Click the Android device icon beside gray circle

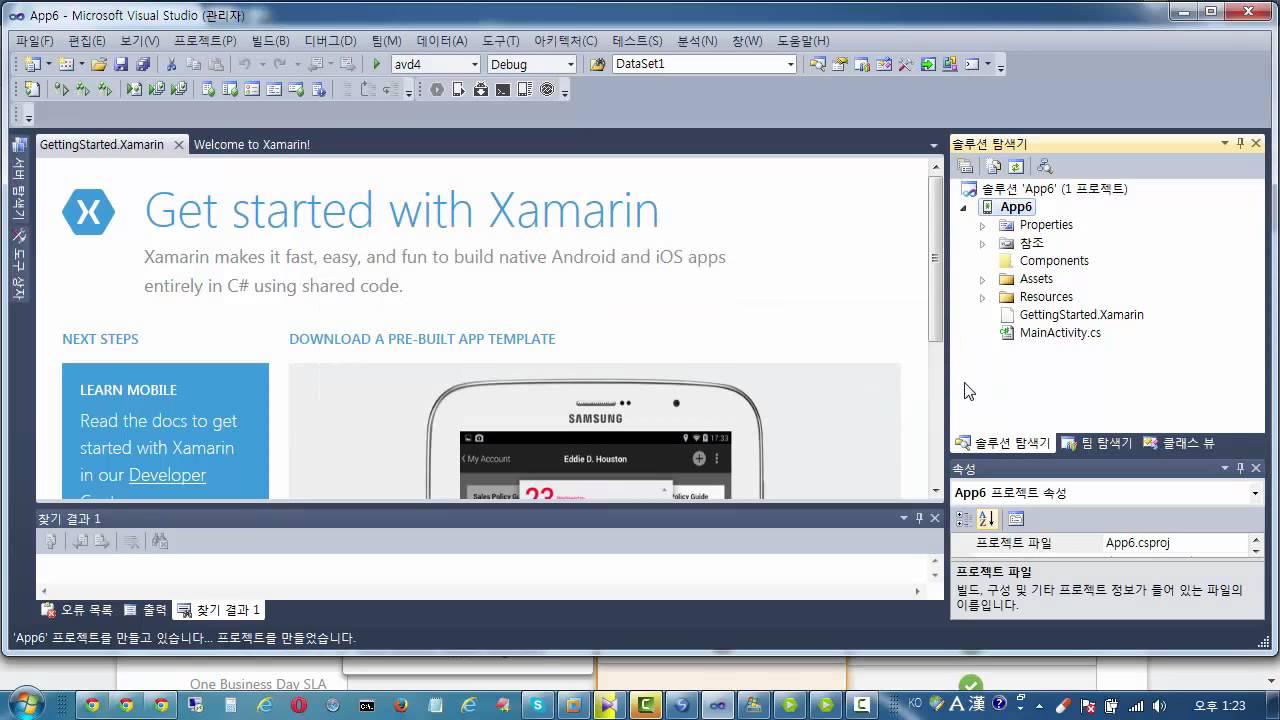tap(459, 90)
